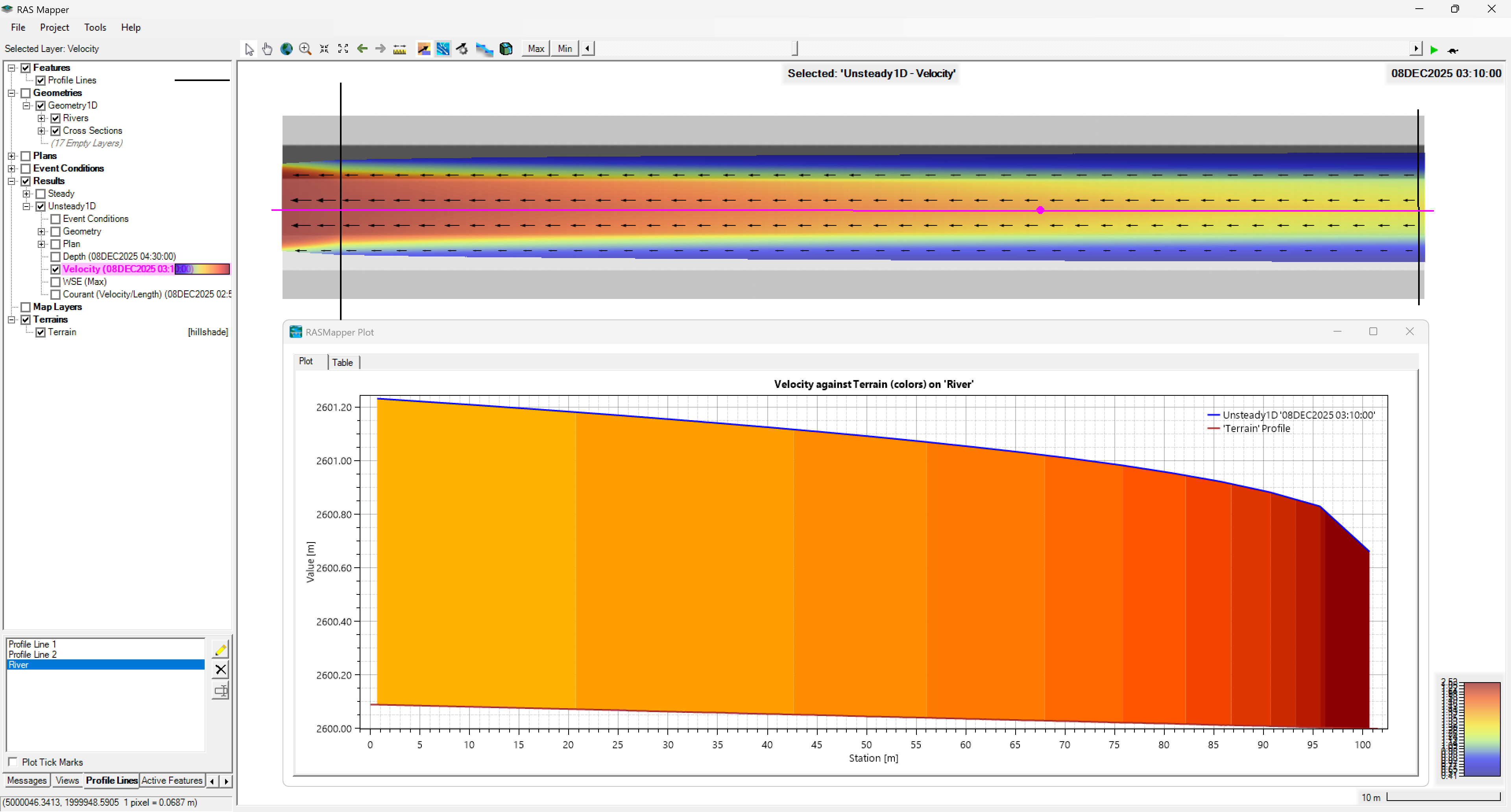Image resolution: width=1511 pixels, height=812 pixels.
Task: Open the 3D viewer cube icon
Action: pos(506,49)
